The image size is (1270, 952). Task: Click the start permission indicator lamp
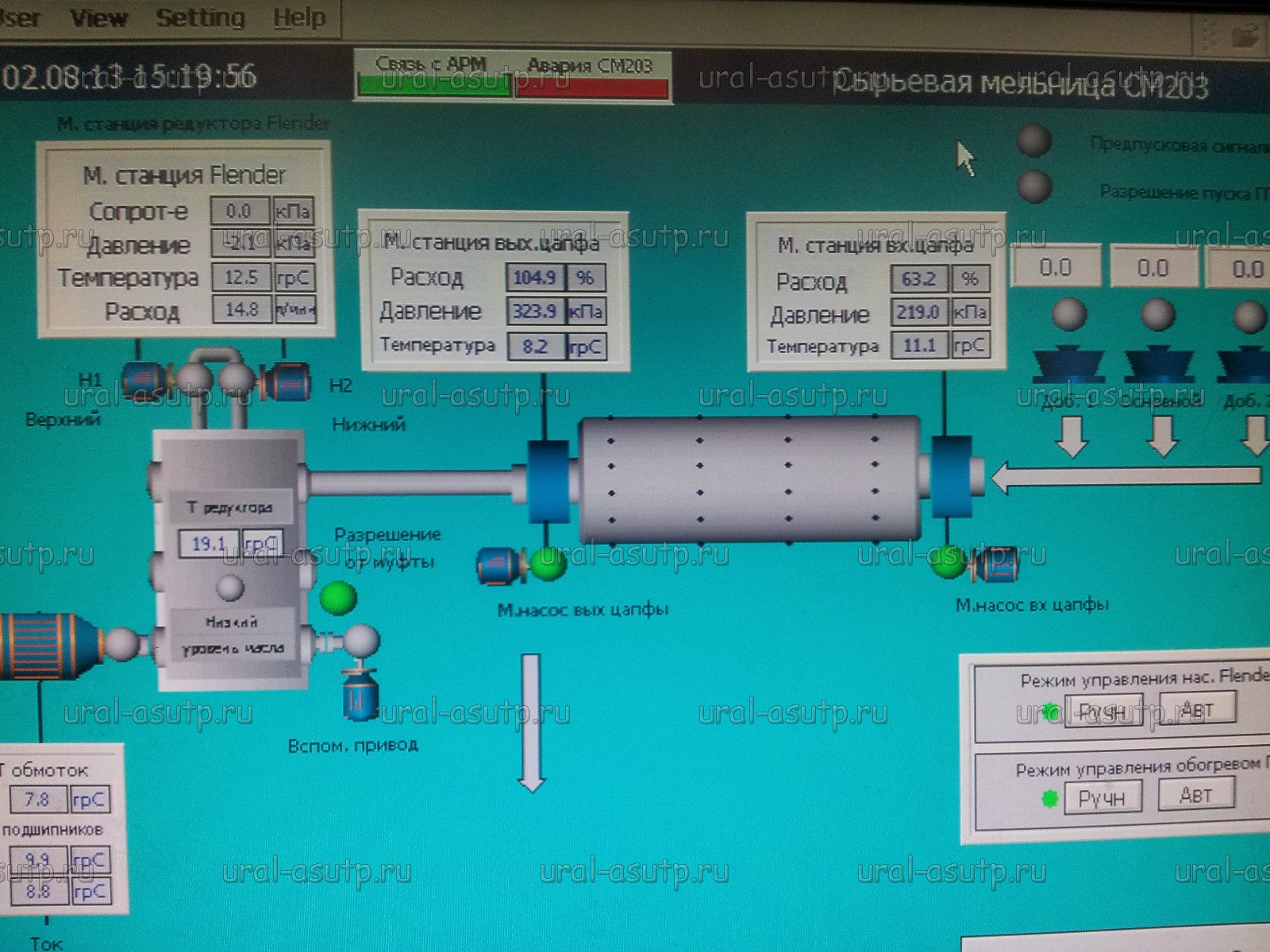click(1034, 187)
